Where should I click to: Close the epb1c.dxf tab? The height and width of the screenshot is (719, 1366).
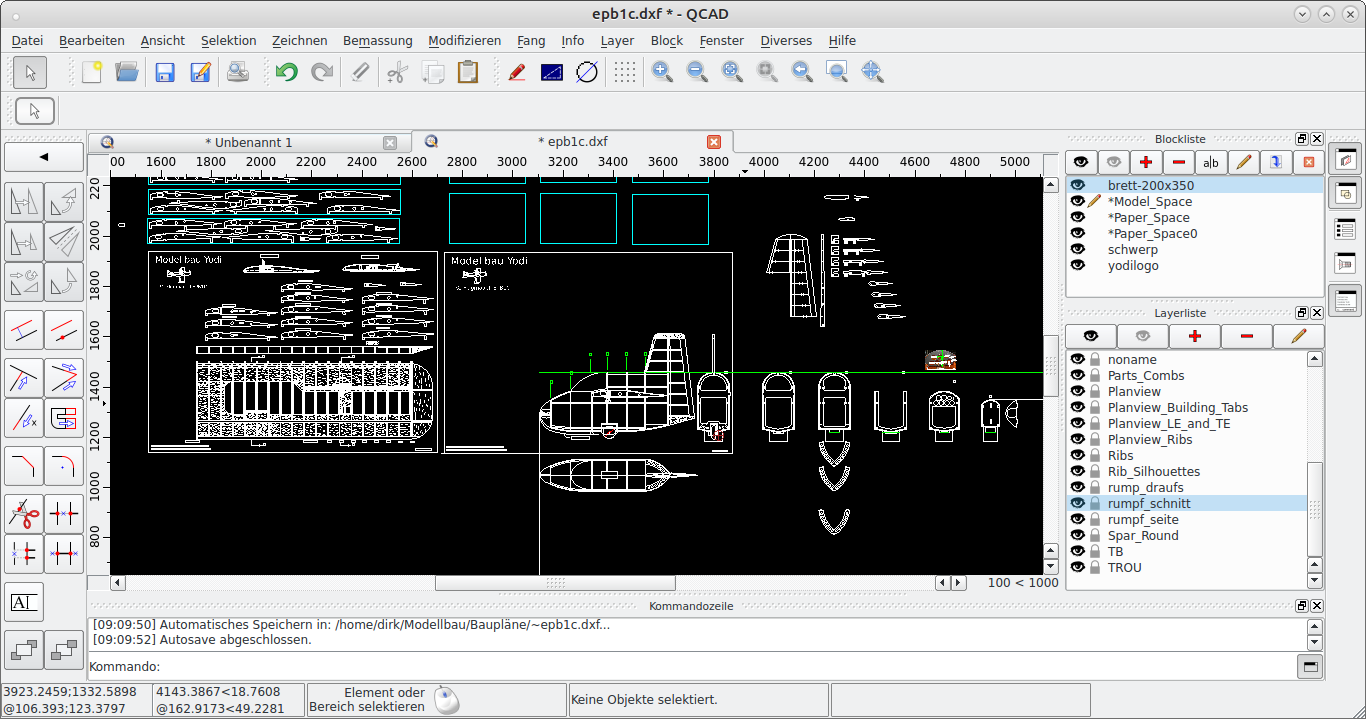click(x=714, y=142)
